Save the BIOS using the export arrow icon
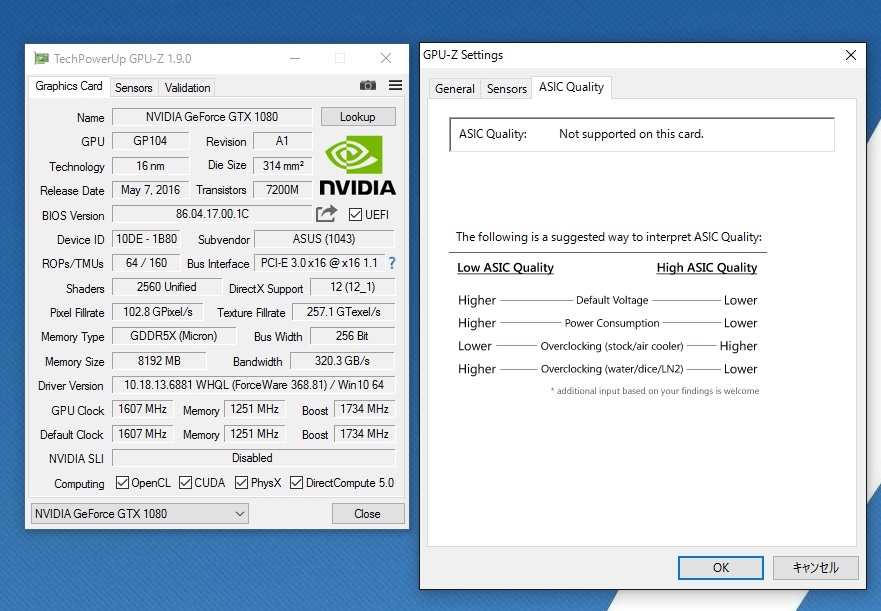This screenshot has height=611, width=881. click(325, 214)
